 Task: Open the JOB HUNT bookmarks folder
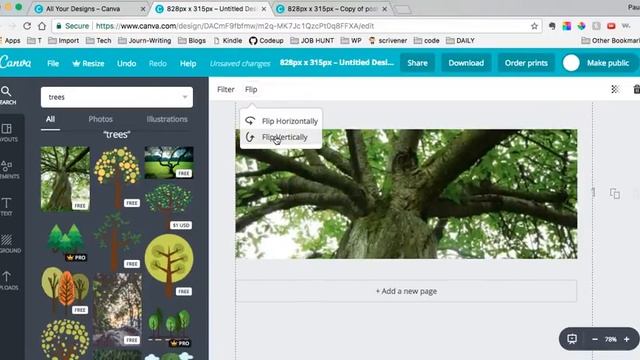tap(312, 40)
